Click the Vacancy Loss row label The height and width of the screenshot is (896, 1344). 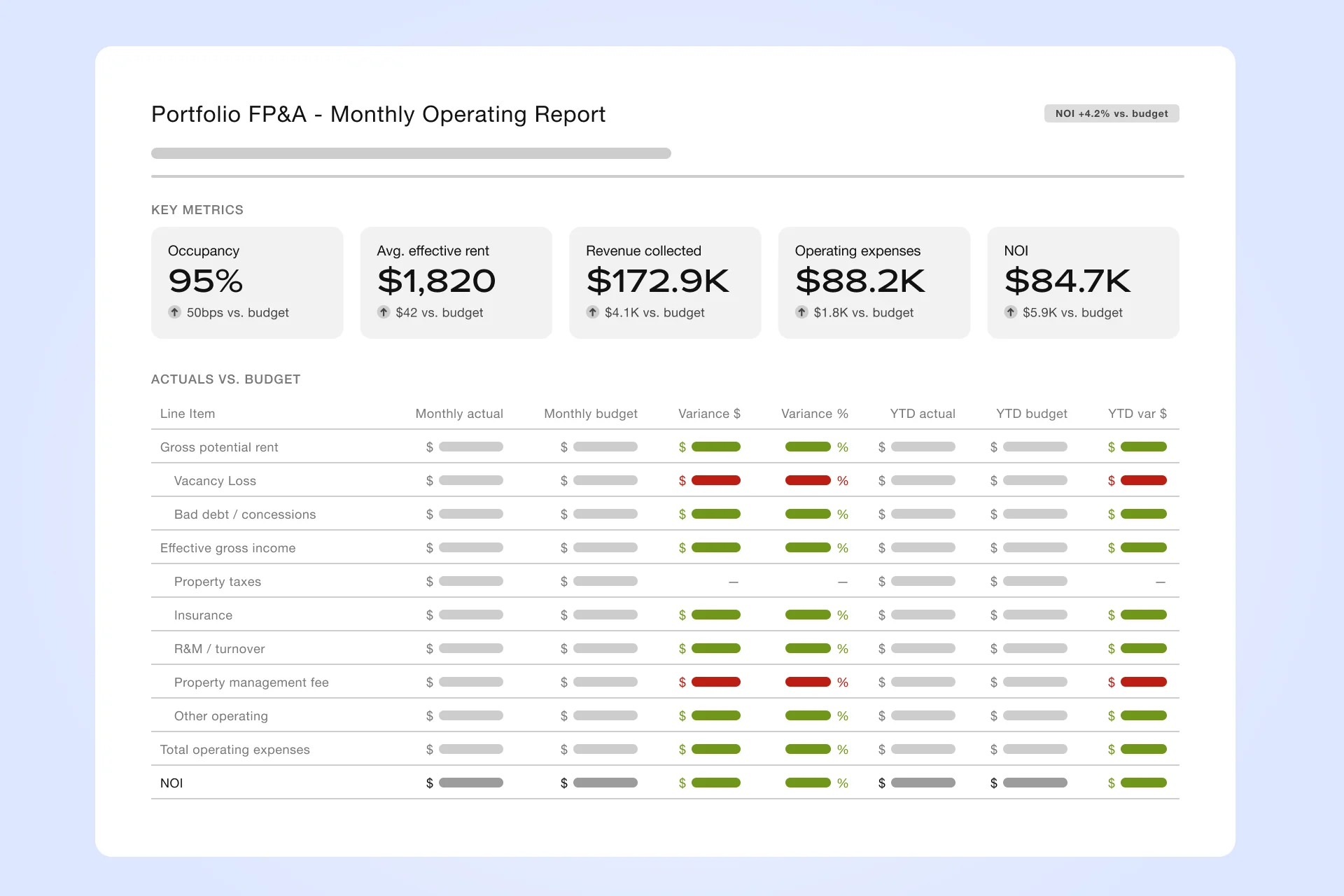(215, 481)
